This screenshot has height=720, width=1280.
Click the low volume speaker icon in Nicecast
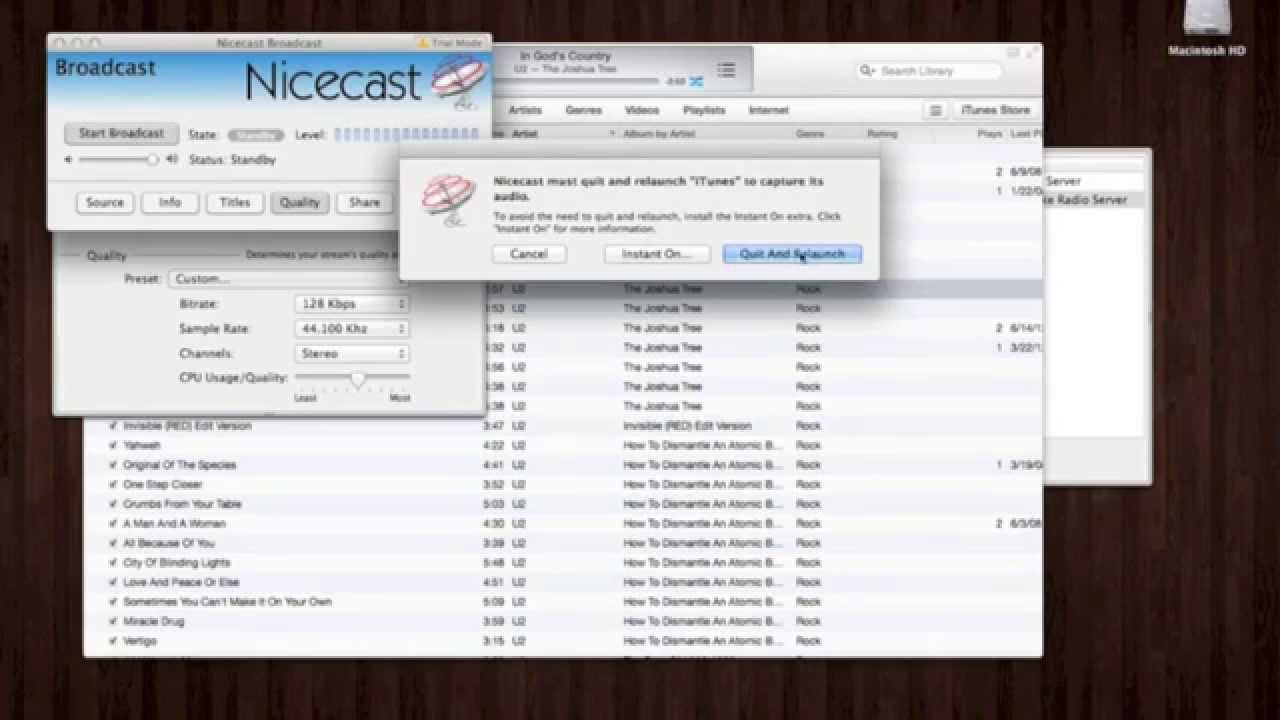point(69,160)
